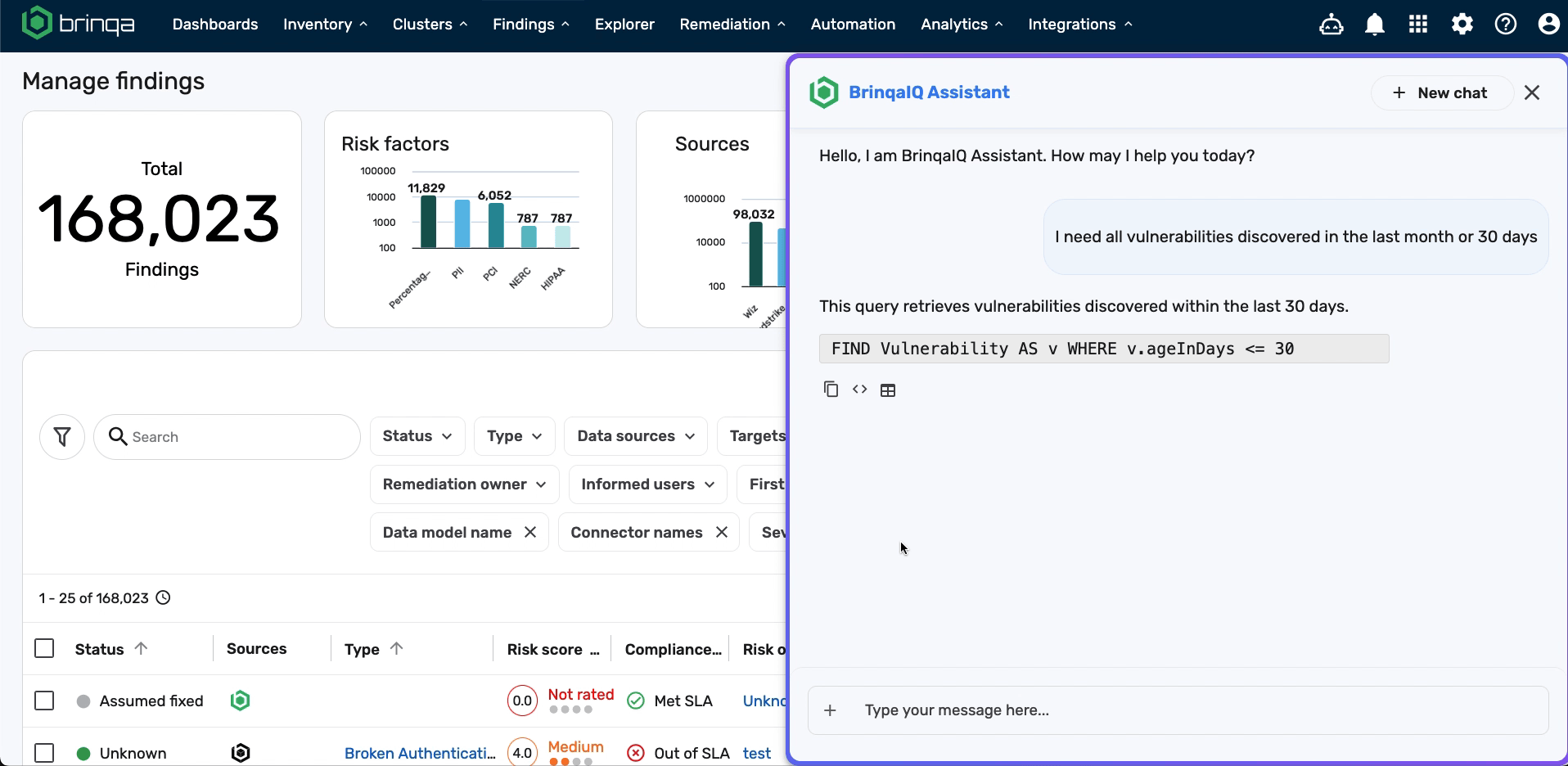Open the settings gear
Screen dimensions: 1568x766
tap(1462, 25)
